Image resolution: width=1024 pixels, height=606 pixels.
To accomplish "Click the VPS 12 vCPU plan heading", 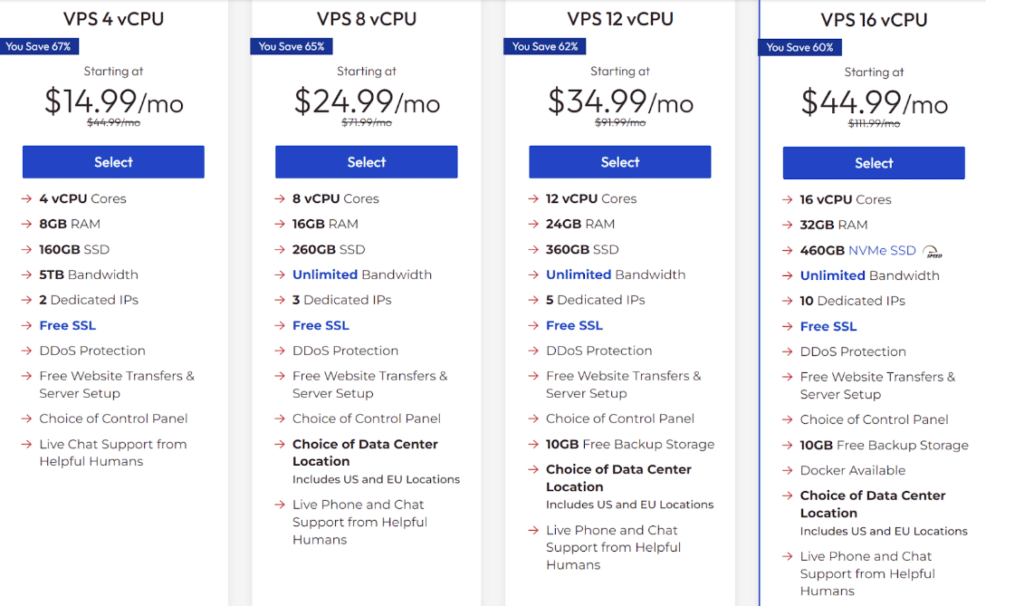I will pyautogui.click(x=620, y=19).
